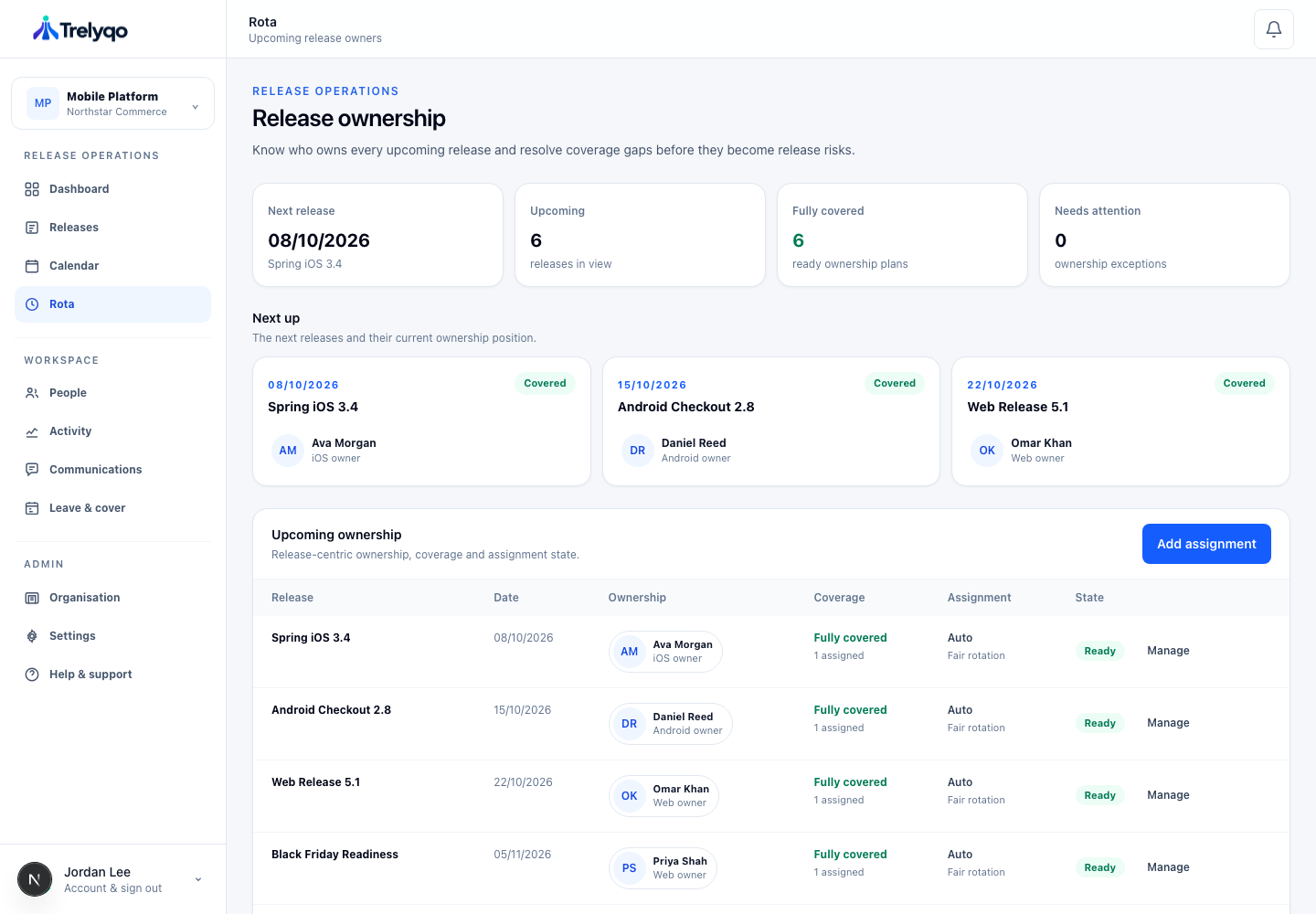Click the date 05/11/2026

[x=523, y=855]
